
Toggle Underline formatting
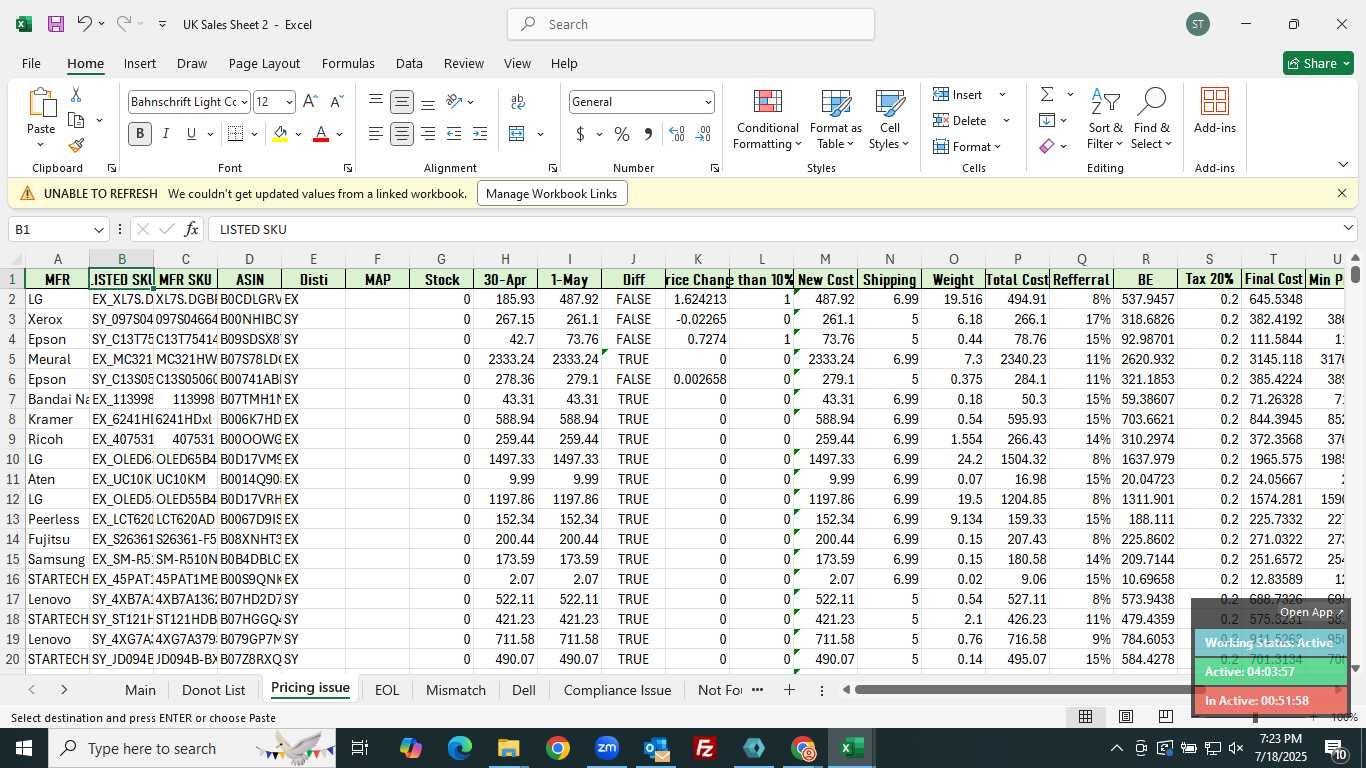191,134
